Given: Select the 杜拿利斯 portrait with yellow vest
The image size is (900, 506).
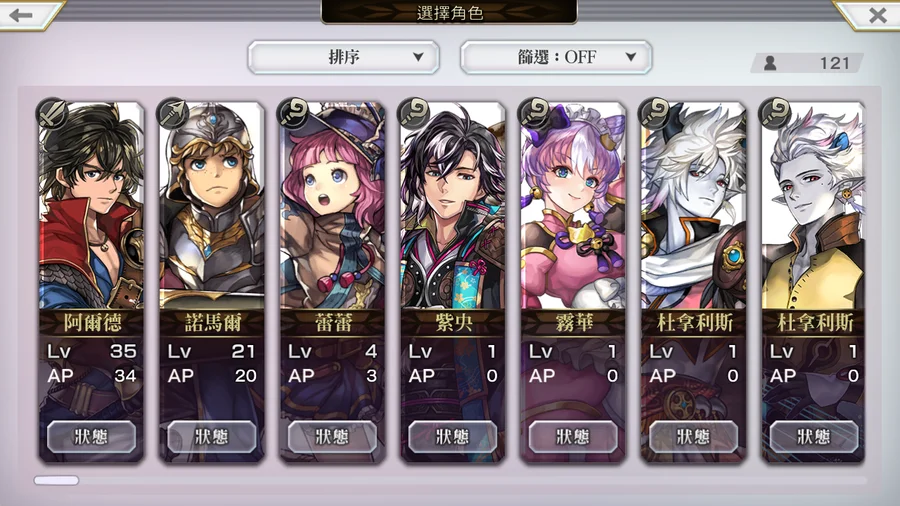Looking at the screenshot, I should coord(813,207).
